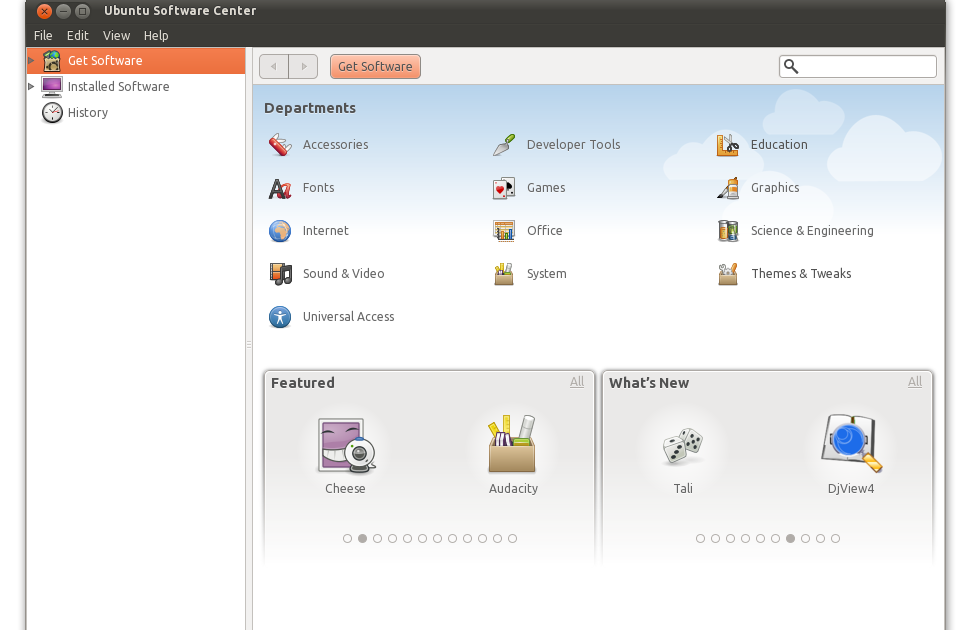Image resolution: width=970 pixels, height=630 pixels.
Task: Open the Internet department
Action: click(x=325, y=231)
